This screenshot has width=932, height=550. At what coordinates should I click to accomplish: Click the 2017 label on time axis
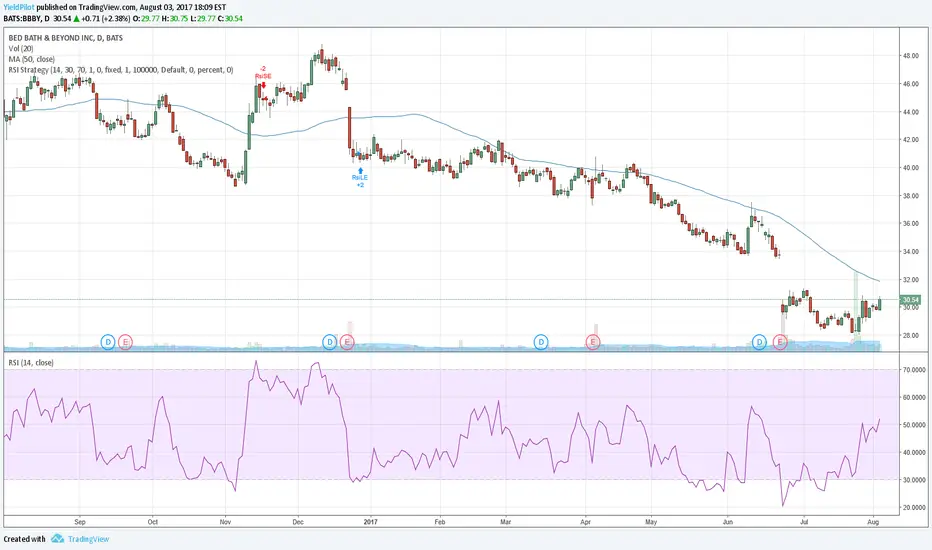(x=370, y=522)
